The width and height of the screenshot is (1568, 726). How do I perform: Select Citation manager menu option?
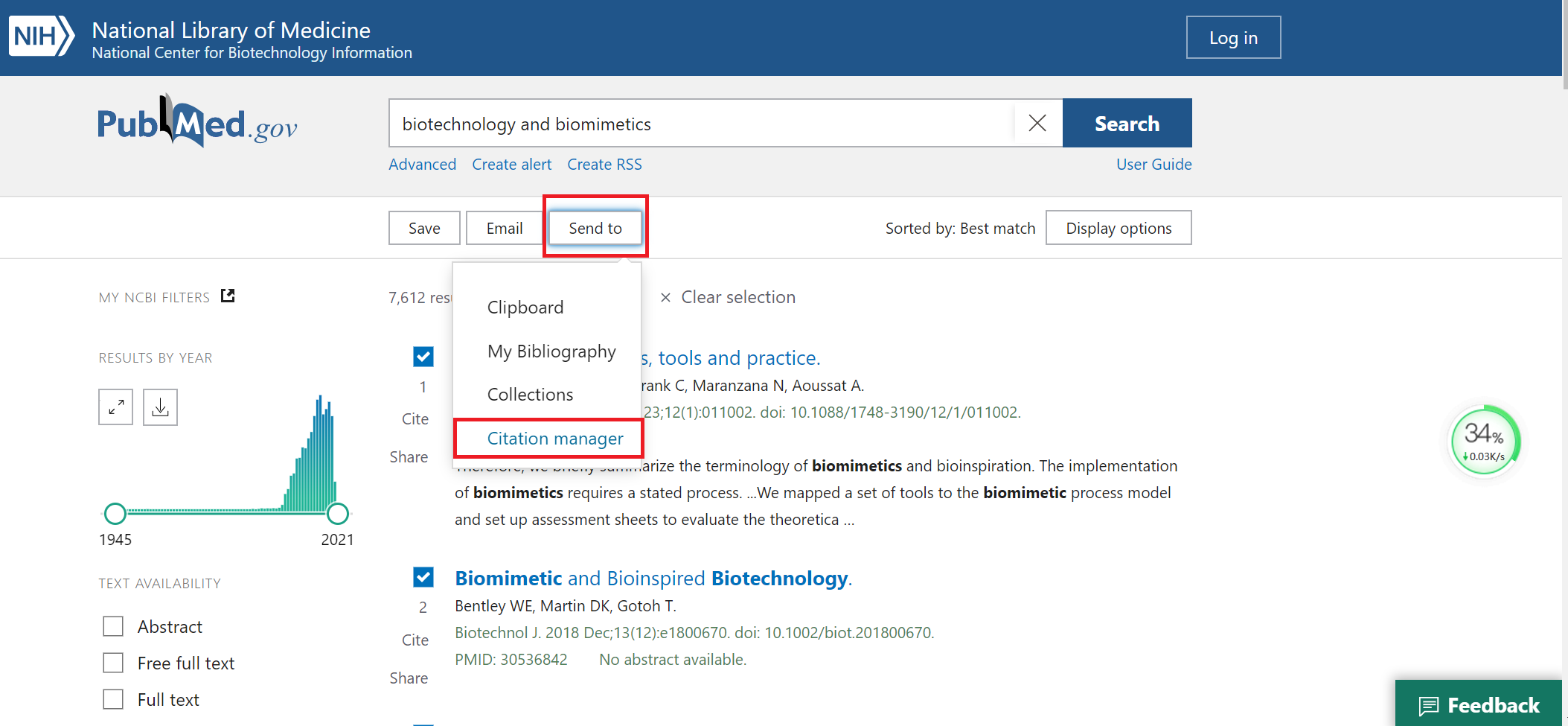[x=555, y=439]
